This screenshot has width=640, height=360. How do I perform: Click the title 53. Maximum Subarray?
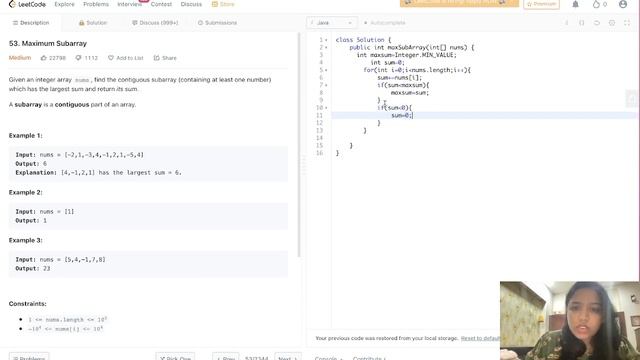pyautogui.click(x=48, y=43)
